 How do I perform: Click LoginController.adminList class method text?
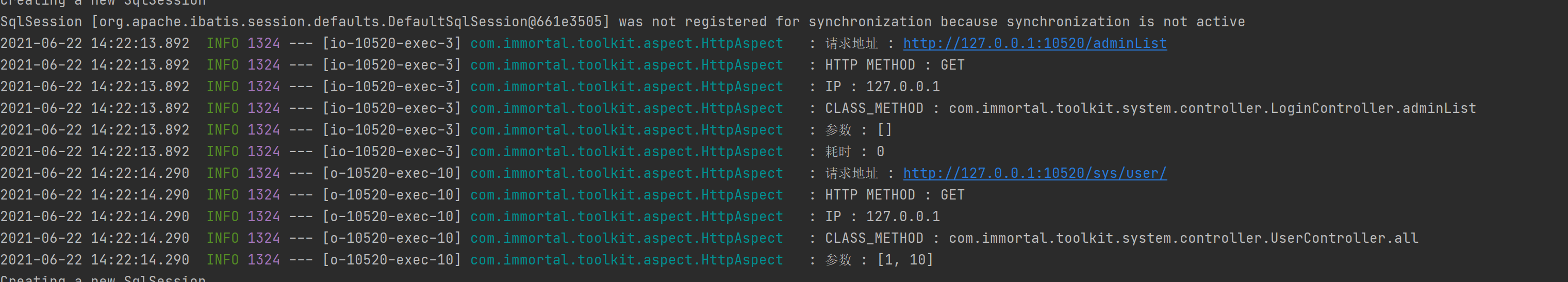point(1212,108)
